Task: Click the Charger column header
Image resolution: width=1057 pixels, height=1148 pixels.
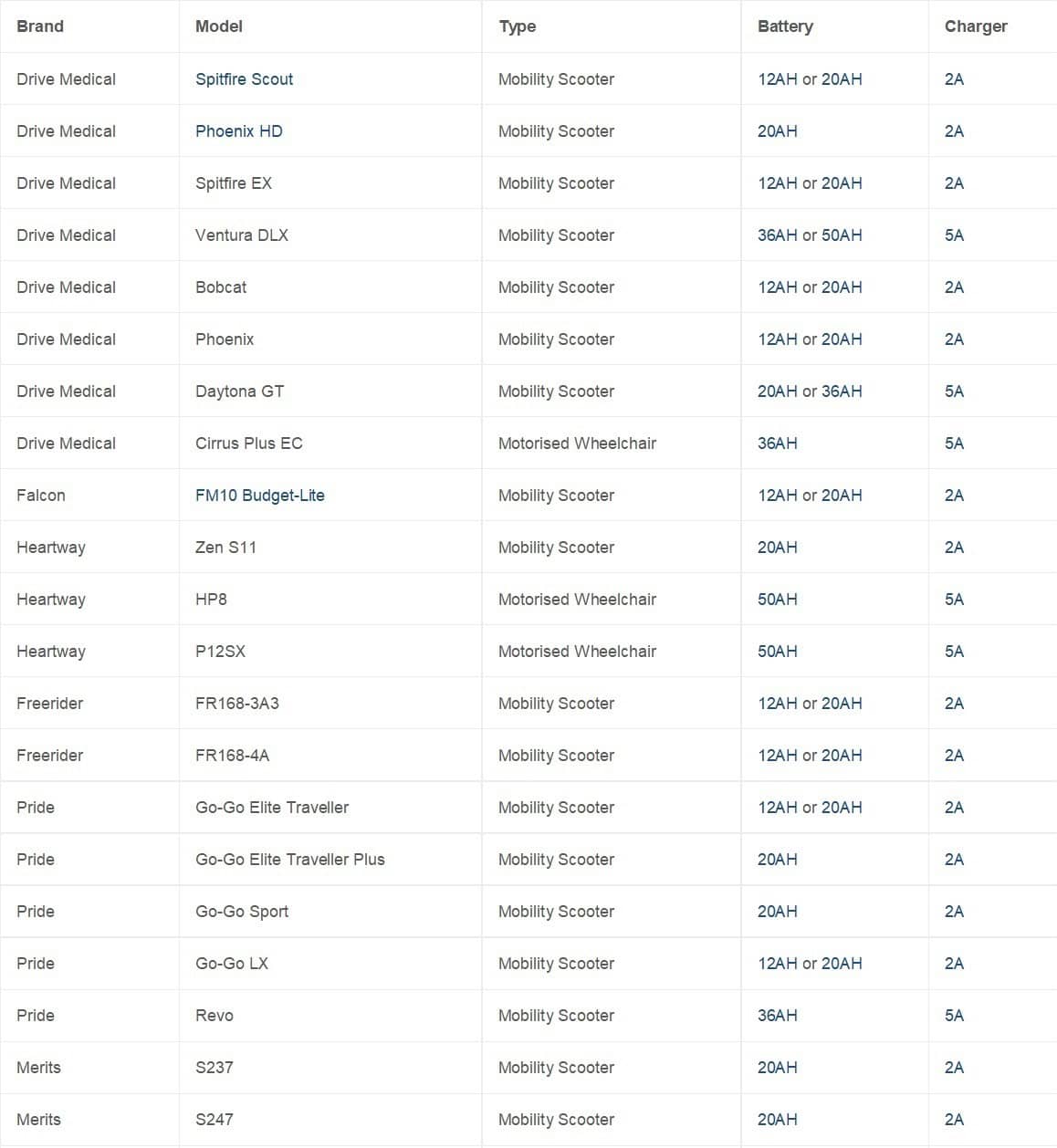Action: point(976,26)
